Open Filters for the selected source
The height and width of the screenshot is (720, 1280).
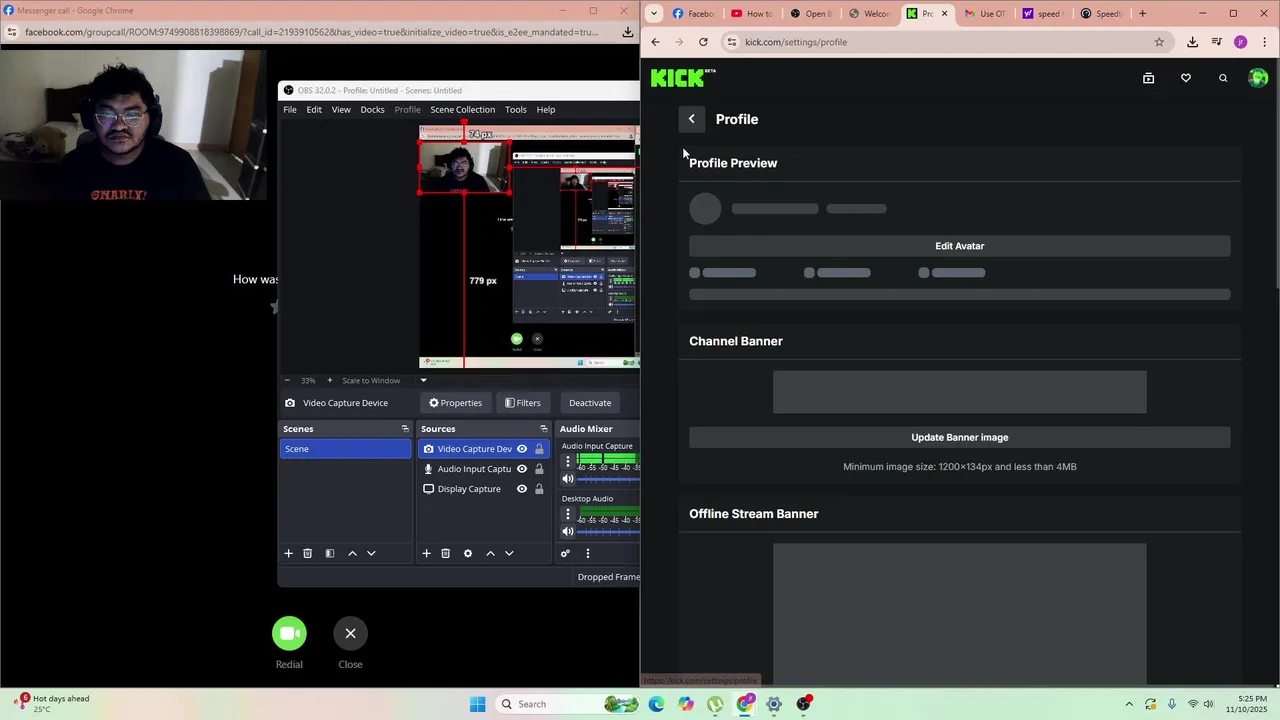[x=522, y=403]
